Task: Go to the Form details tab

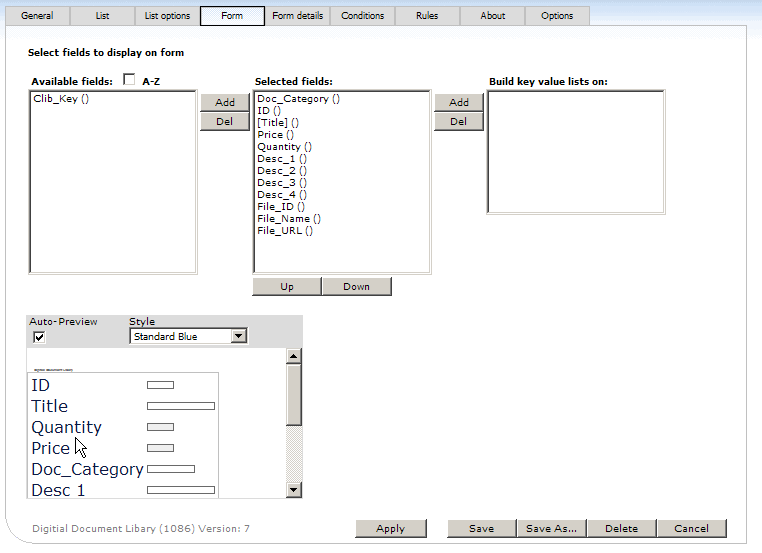Action: coord(297,16)
